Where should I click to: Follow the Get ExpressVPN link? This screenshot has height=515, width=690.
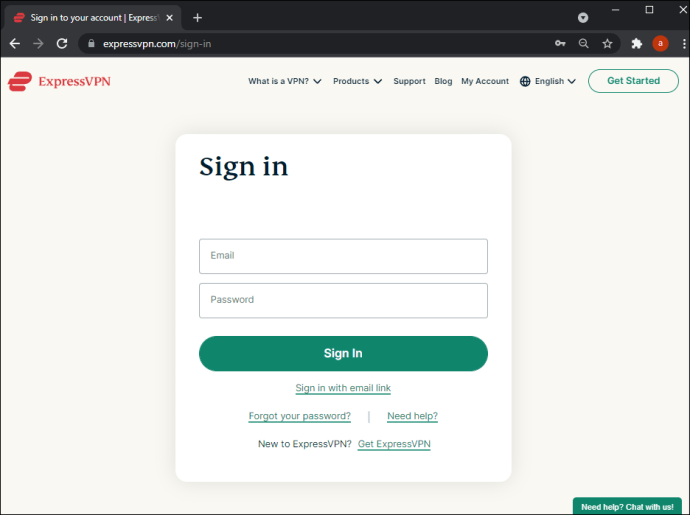click(x=394, y=444)
